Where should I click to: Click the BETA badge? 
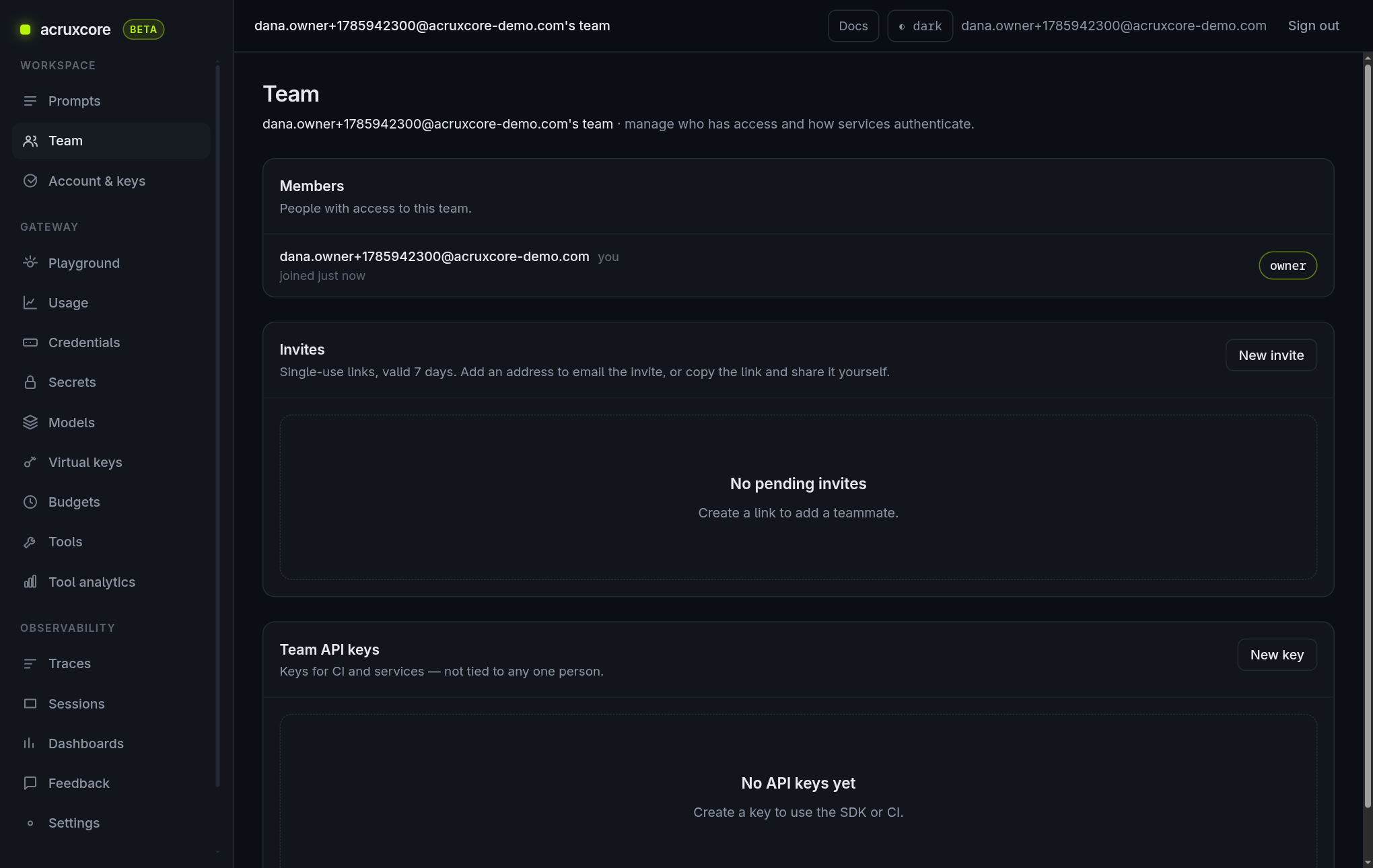pyautogui.click(x=143, y=30)
